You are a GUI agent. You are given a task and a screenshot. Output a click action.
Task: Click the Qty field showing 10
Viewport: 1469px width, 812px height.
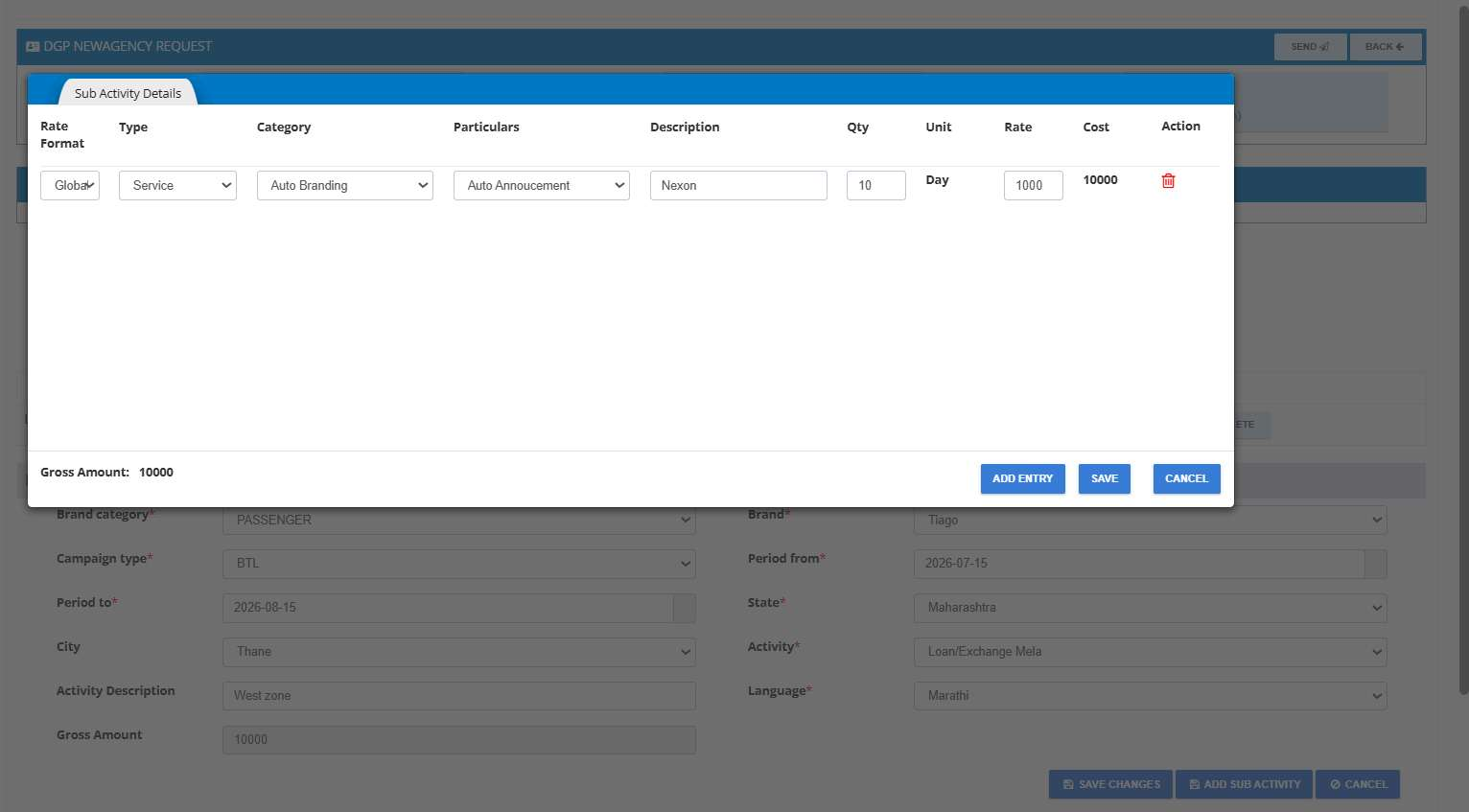click(x=876, y=185)
